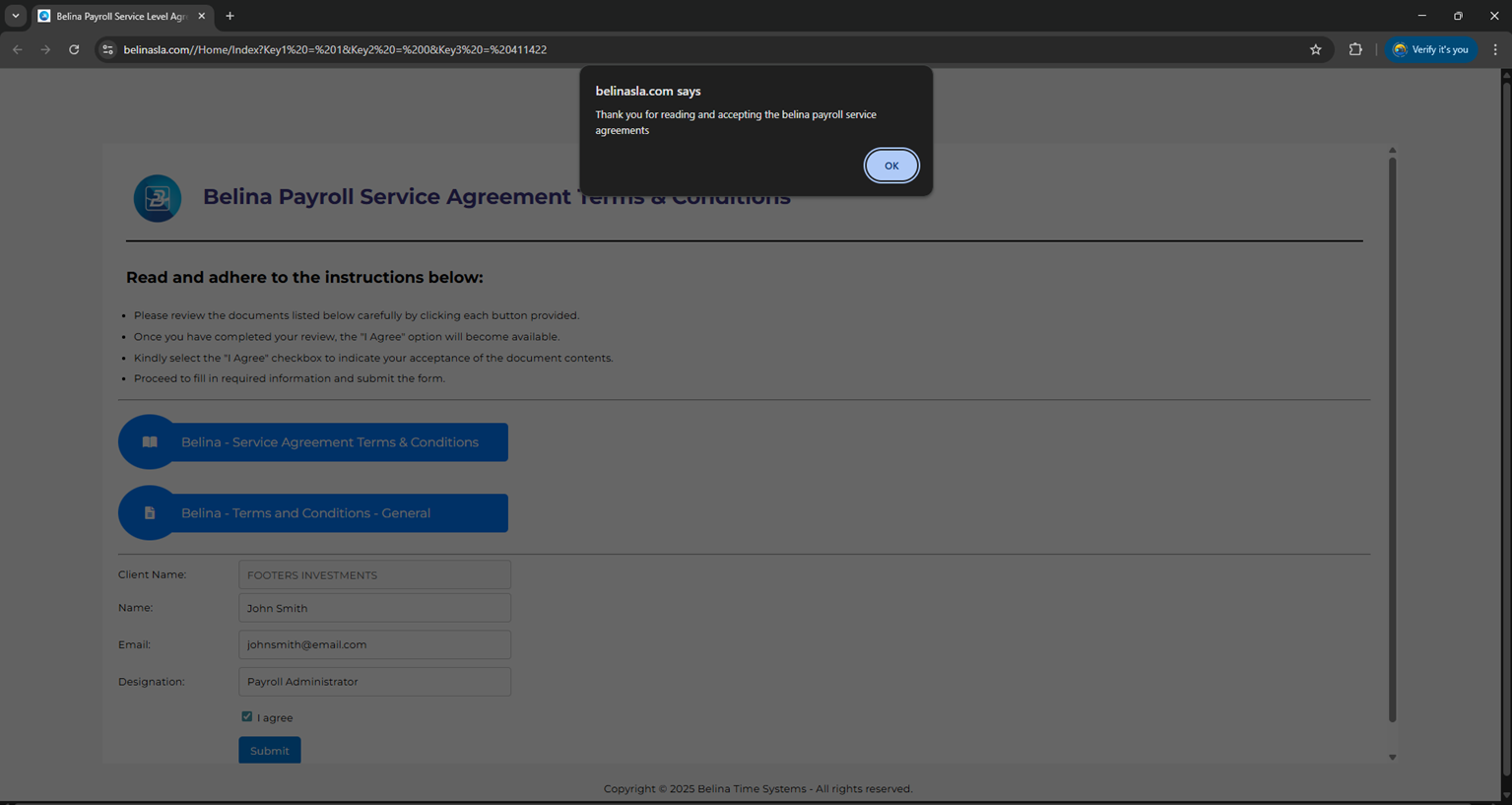Minimize the browser window
This screenshot has height=805, width=1512.
coord(1421,16)
